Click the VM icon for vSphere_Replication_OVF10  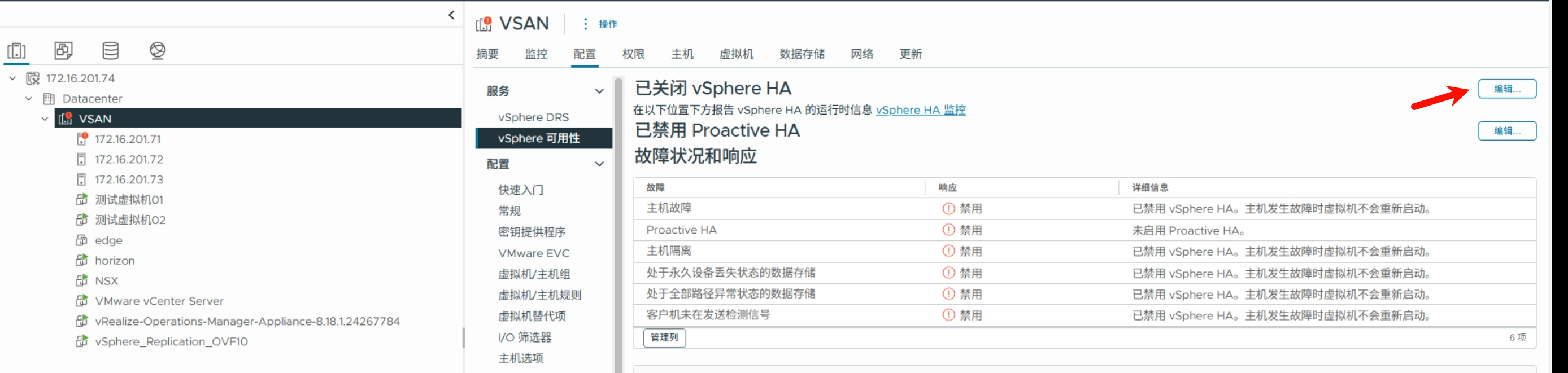coord(81,341)
